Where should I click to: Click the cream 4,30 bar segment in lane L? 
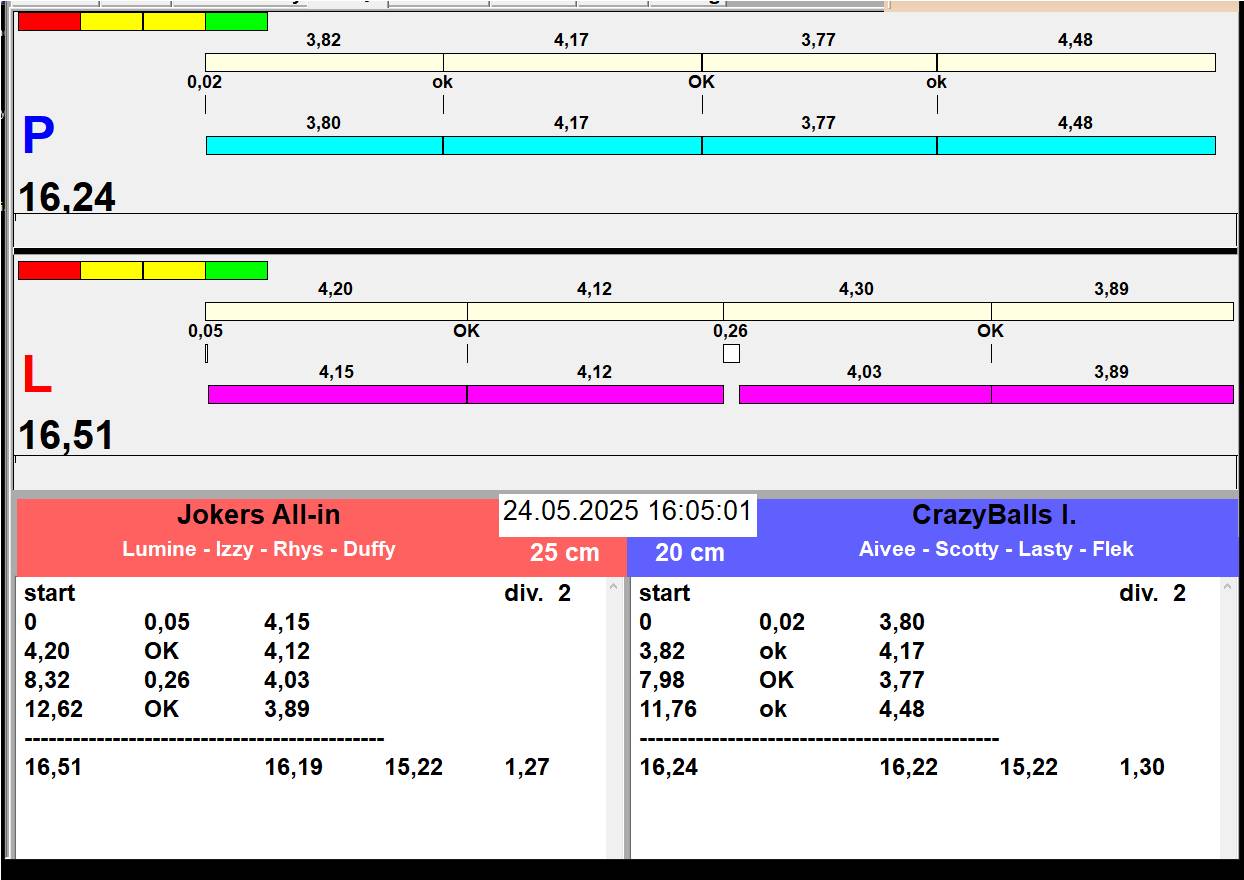coord(857,311)
